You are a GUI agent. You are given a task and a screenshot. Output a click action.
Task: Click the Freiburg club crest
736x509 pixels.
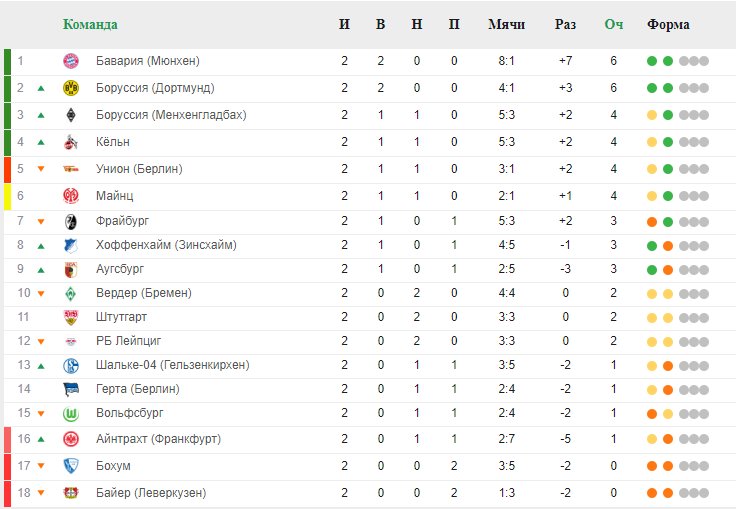(x=70, y=220)
